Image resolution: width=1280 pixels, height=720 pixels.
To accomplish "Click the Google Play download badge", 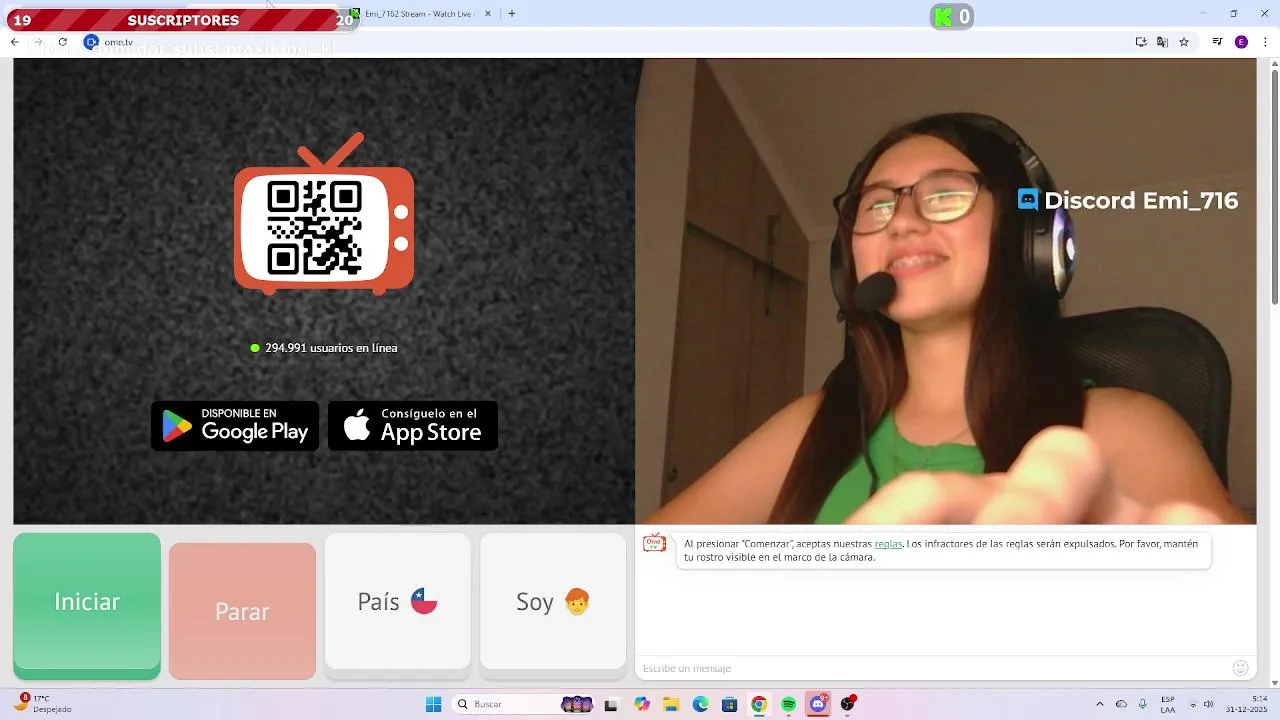I will tap(235, 426).
